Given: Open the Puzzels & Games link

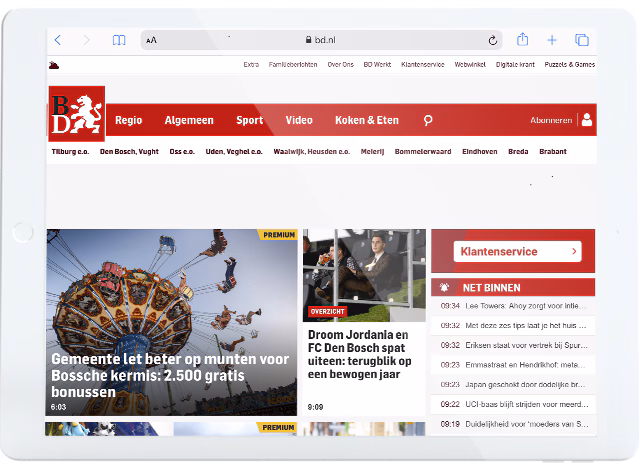Looking at the screenshot, I should click(x=571, y=64).
